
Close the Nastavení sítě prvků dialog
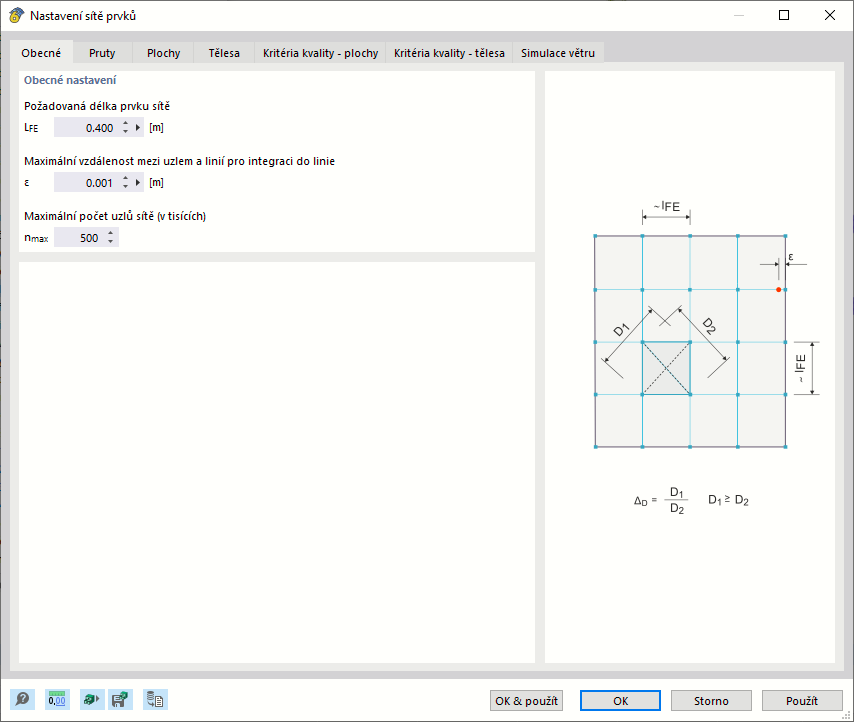[x=829, y=15]
